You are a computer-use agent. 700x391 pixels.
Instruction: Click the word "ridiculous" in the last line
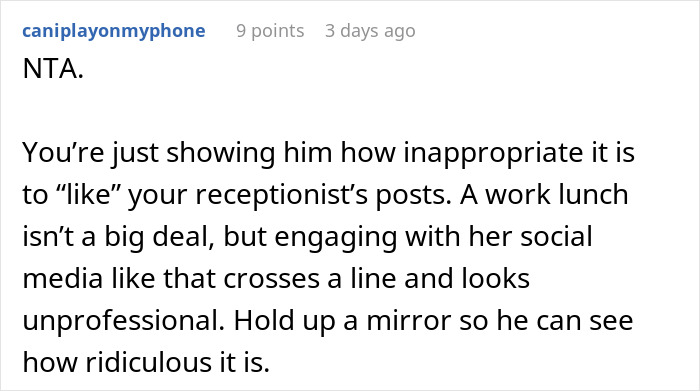(148, 362)
